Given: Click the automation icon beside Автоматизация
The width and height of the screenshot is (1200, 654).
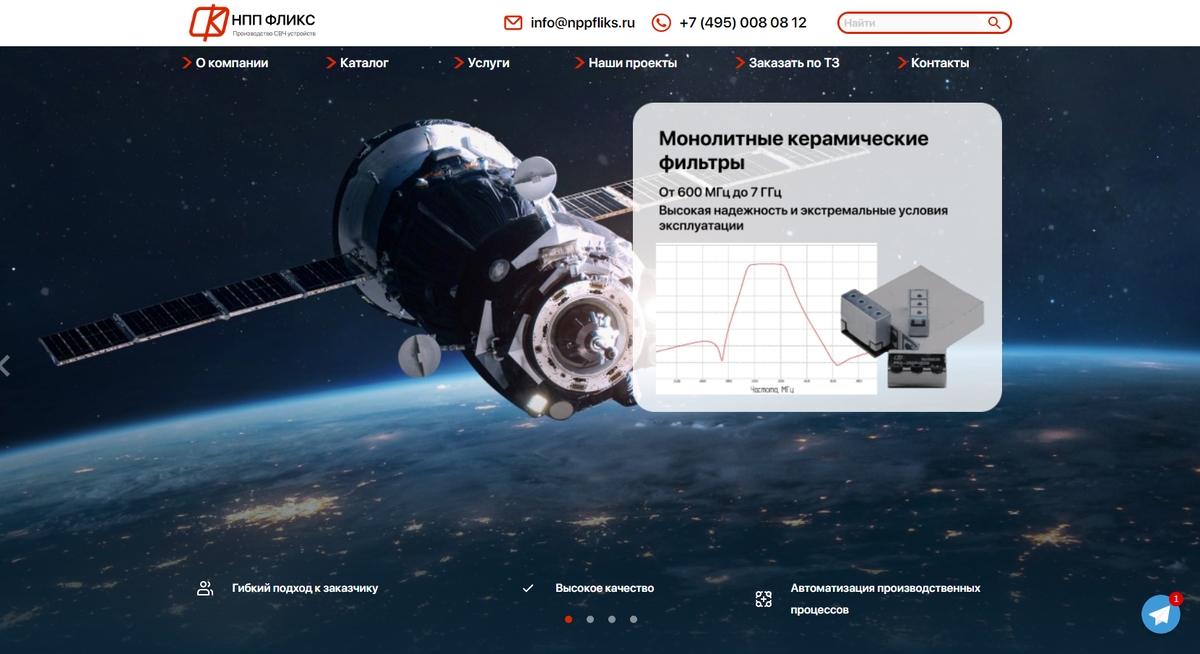Looking at the screenshot, I should tap(764, 599).
